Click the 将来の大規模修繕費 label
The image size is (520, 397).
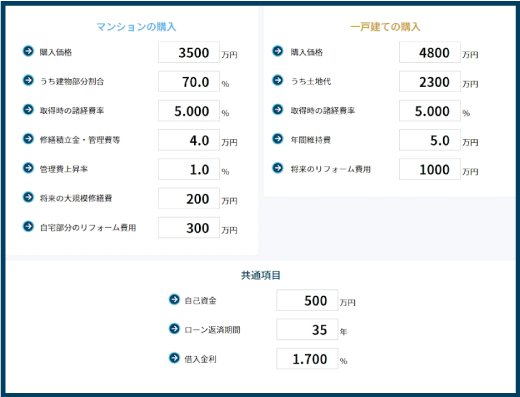coord(76,198)
